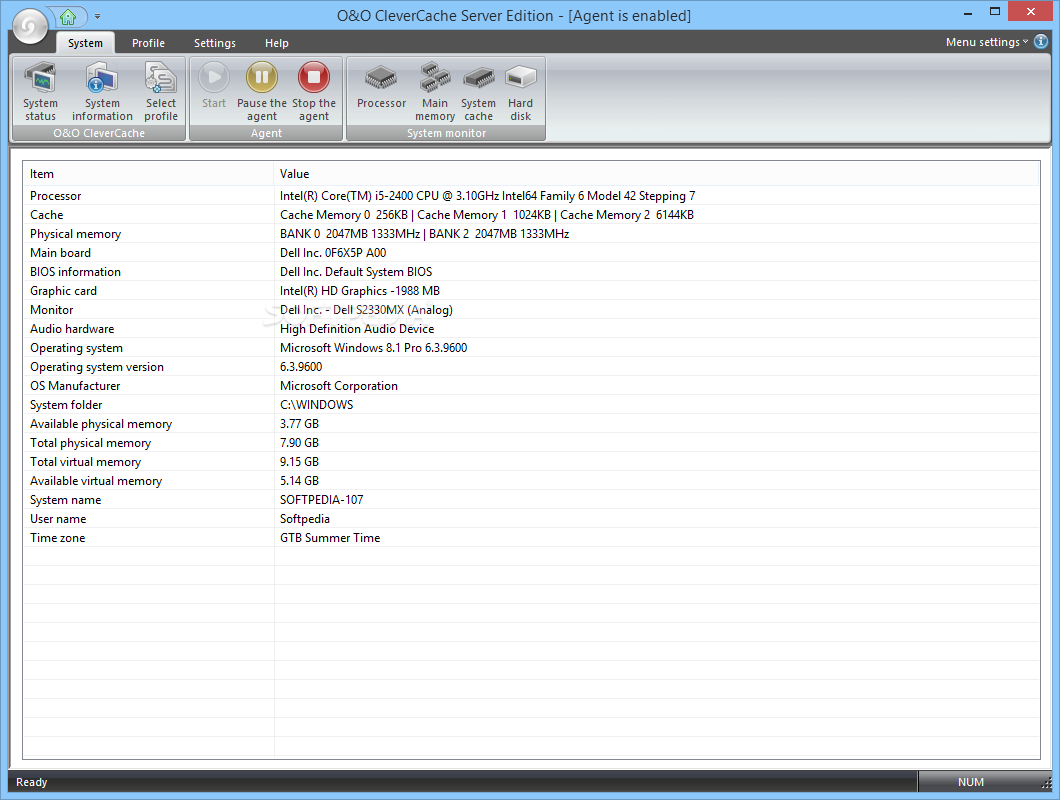Open the System cache monitor
Screen dimensions: 1060x800
[x=478, y=92]
